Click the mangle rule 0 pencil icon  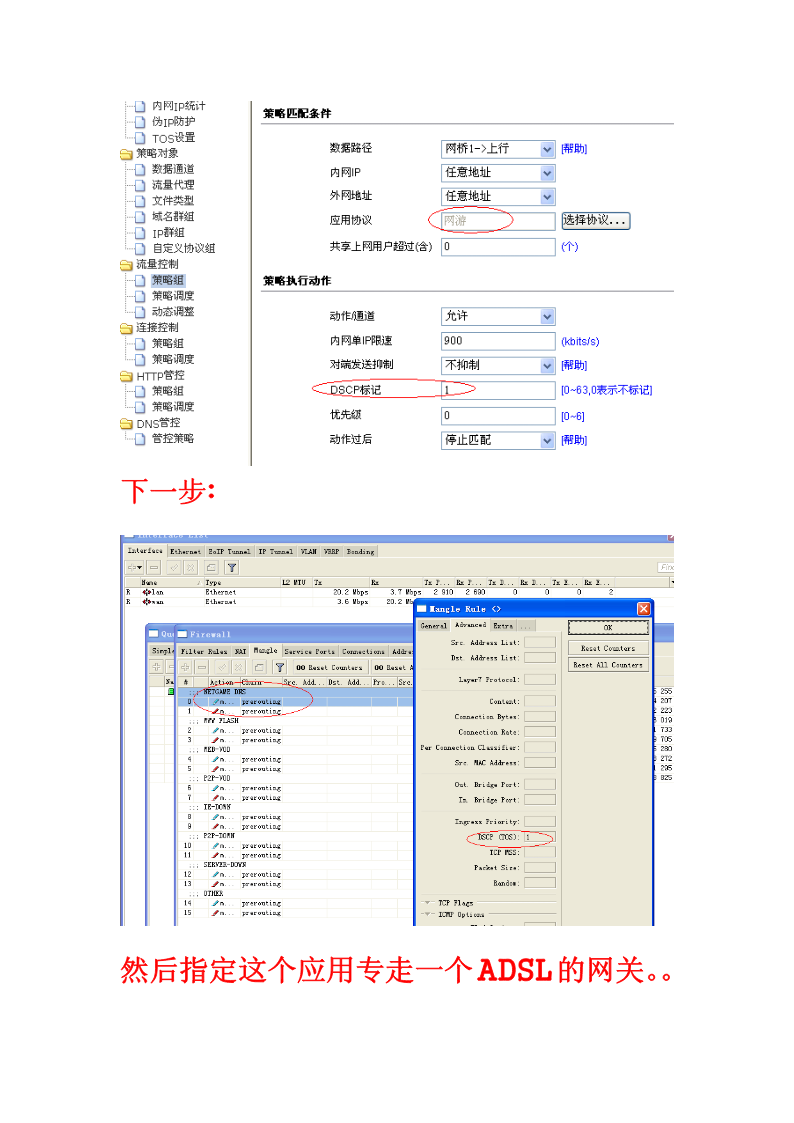tap(217, 702)
